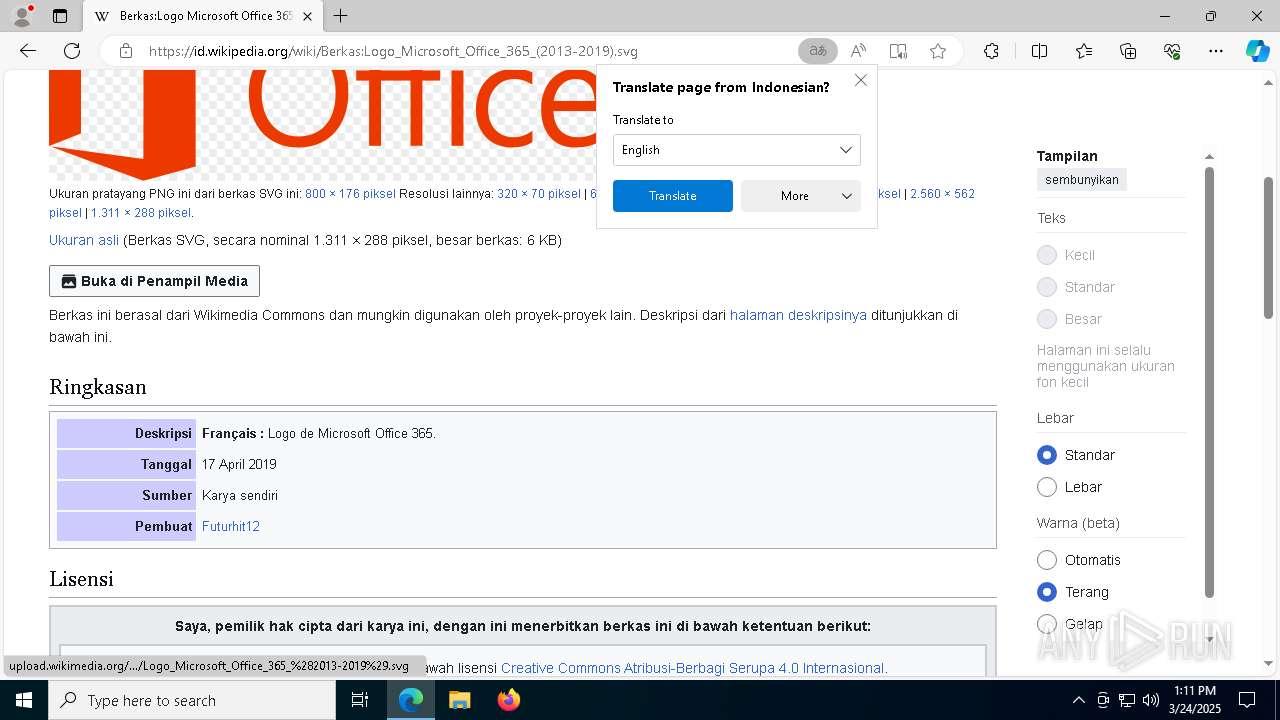Viewport: 1280px width, 720px height.
Task: Add this page to favorites star
Action: pos(938,51)
